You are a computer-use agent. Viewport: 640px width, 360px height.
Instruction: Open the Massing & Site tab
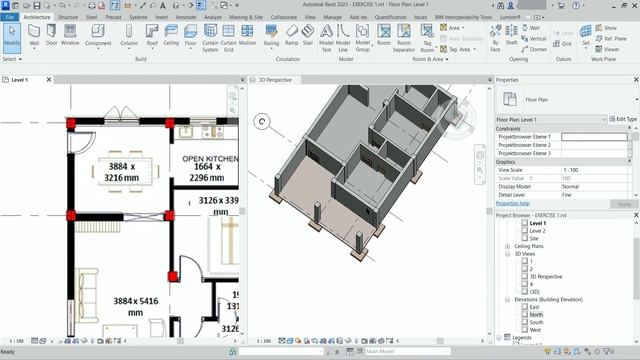point(246,17)
